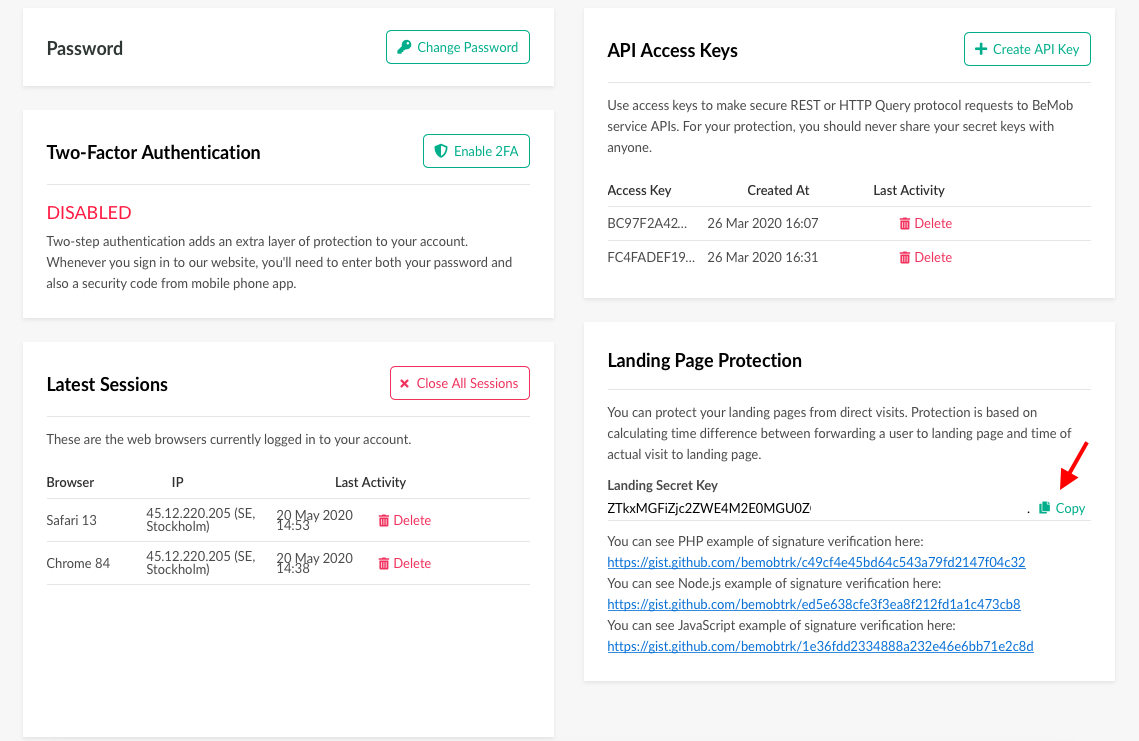Image resolution: width=1139 pixels, height=741 pixels.
Task: Click the trash icon for key BC97F2A42
Action: [x=904, y=223]
